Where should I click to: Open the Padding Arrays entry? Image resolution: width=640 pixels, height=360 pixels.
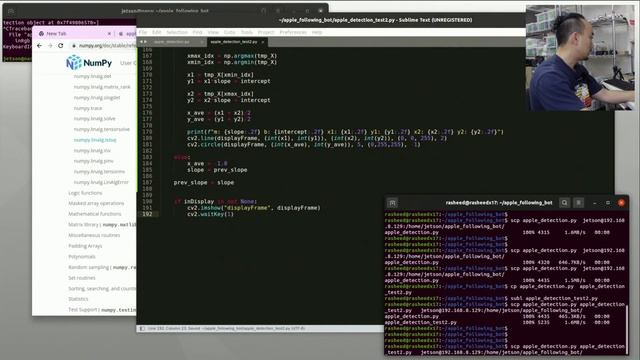pos(85,246)
